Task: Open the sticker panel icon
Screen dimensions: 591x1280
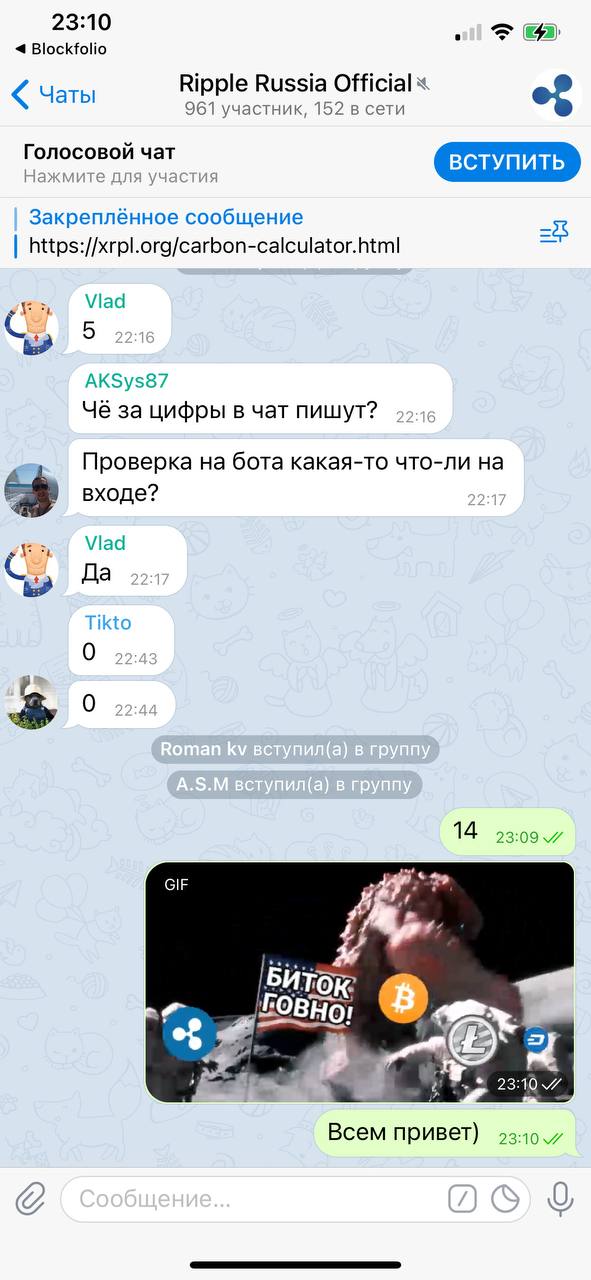Action: (505, 1199)
